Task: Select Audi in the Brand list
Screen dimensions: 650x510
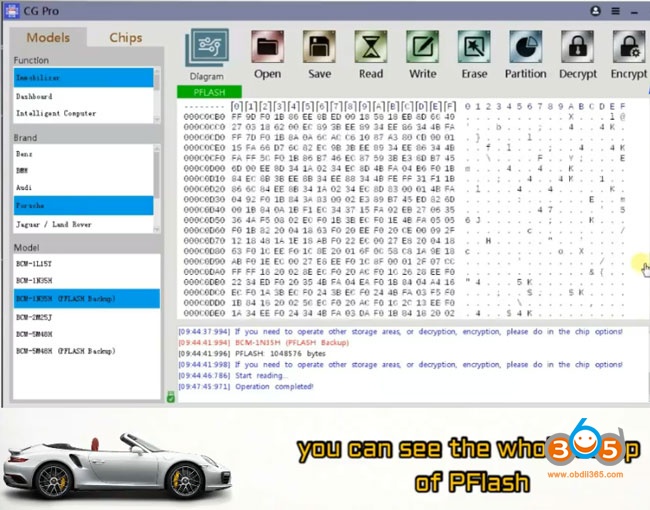Action: pyautogui.click(x=25, y=187)
